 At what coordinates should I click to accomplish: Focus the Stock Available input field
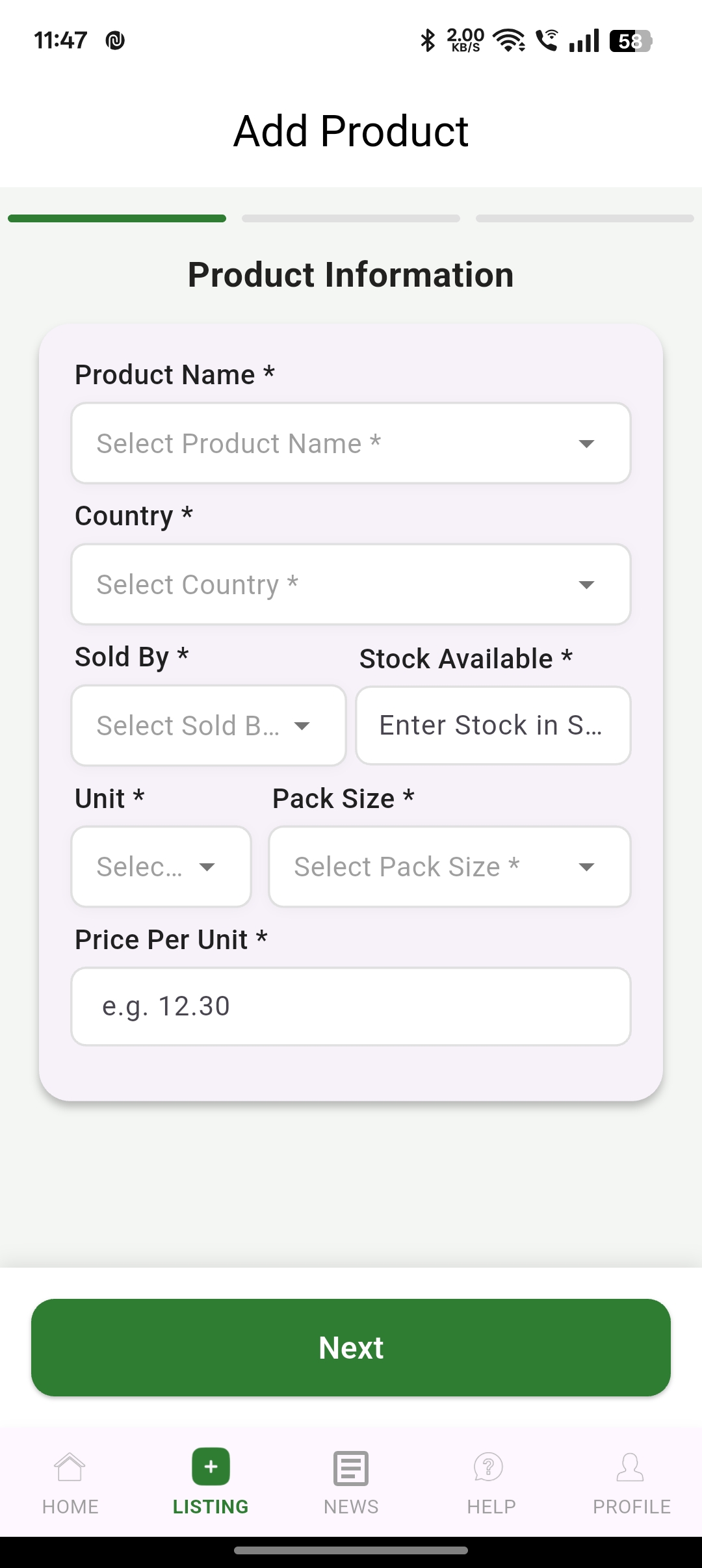click(493, 725)
